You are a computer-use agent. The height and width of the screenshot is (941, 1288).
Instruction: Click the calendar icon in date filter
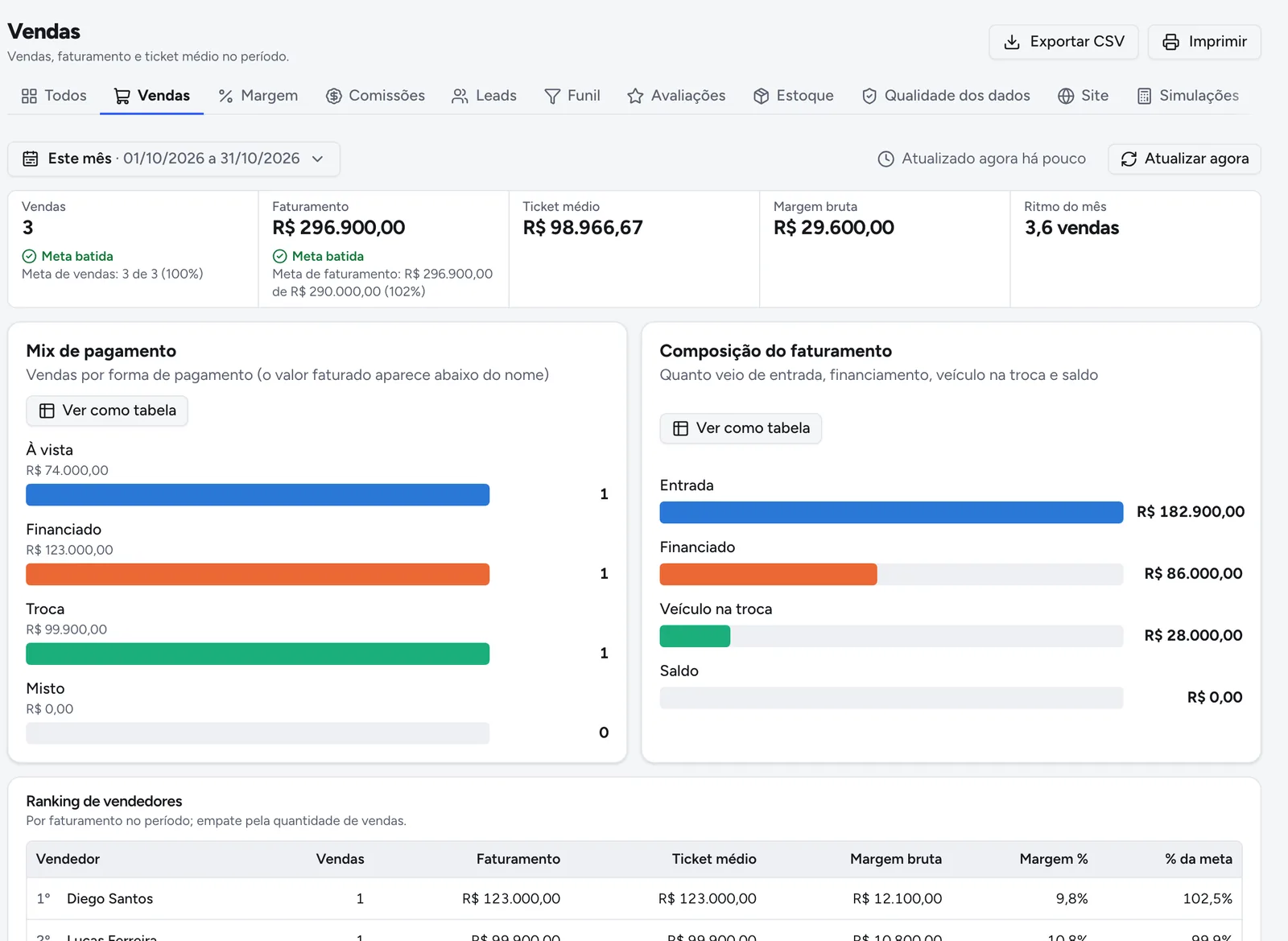[31, 159]
